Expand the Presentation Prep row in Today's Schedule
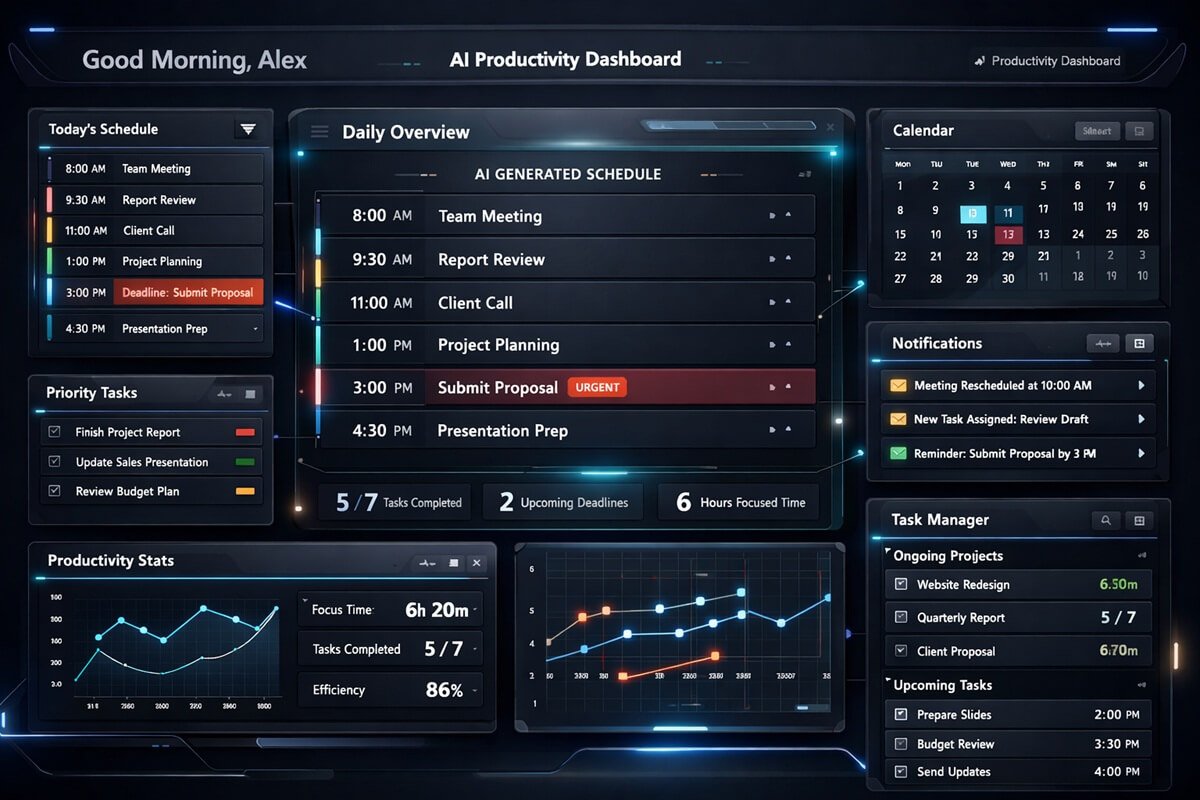Viewport: 1200px width, 800px height. pos(256,329)
